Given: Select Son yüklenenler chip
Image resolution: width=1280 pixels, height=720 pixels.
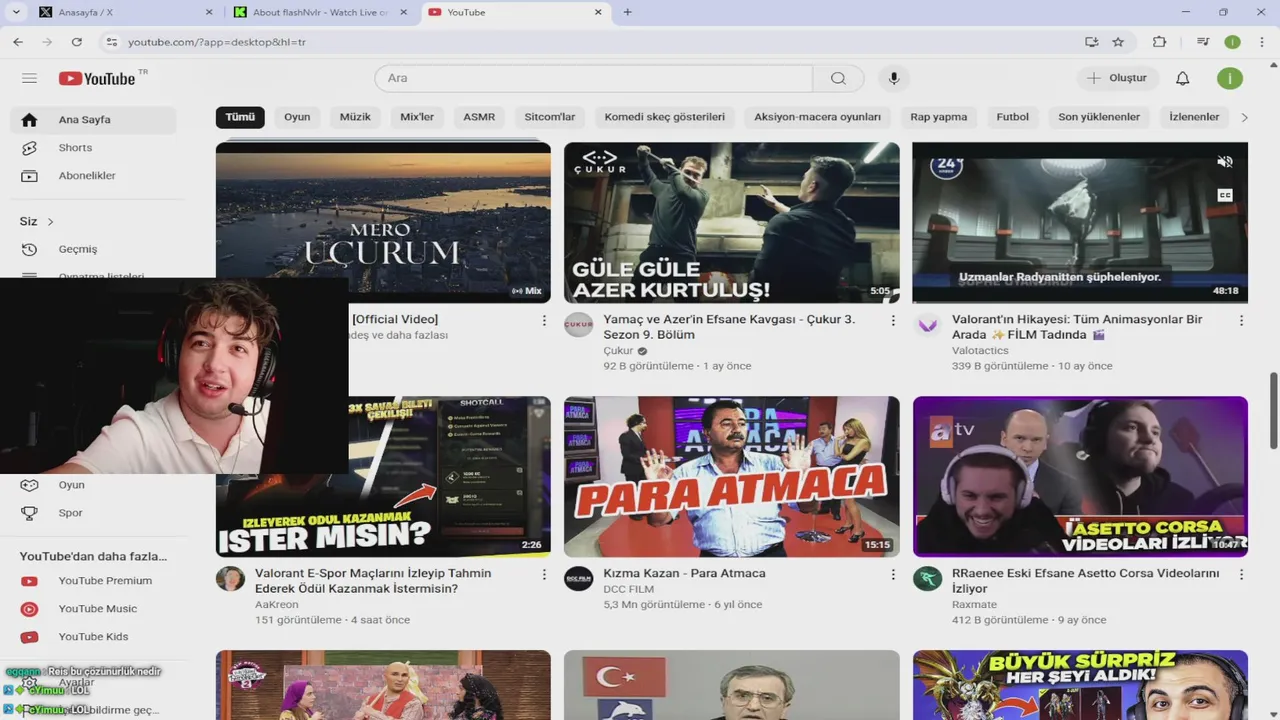Looking at the screenshot, I should [1099, 117].
